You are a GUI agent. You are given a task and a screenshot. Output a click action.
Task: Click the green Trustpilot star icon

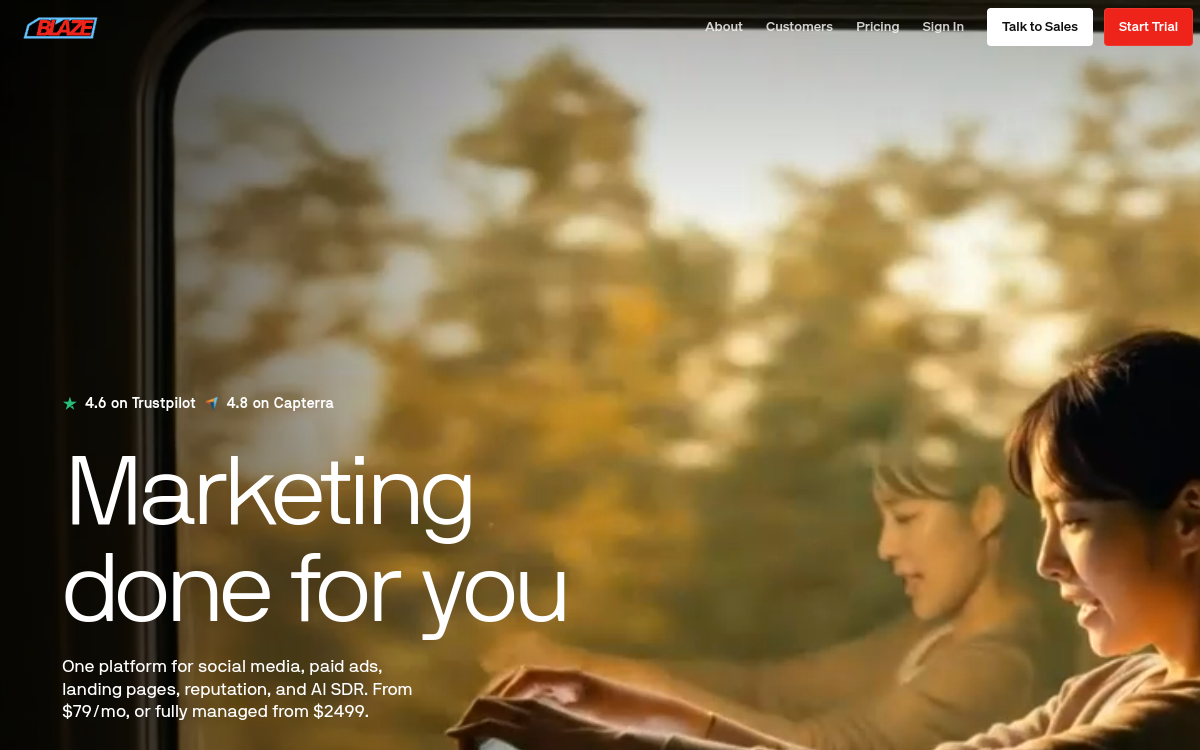[70, 404]
